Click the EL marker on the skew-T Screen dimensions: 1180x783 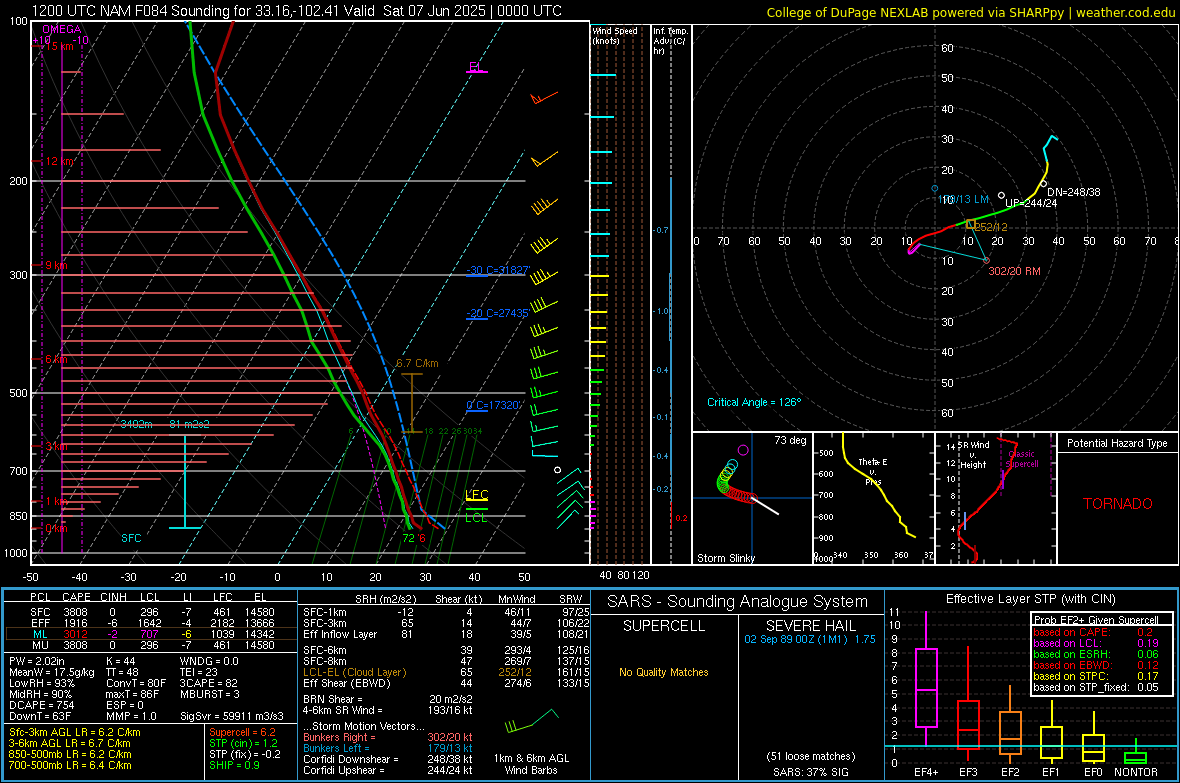[475, 67]
